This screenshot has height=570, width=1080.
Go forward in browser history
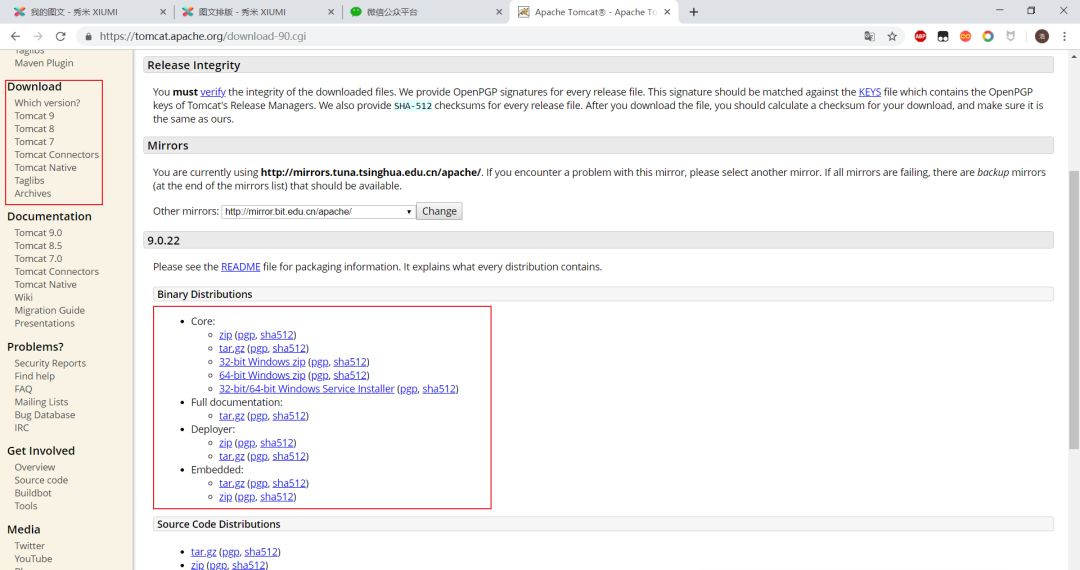38,36
